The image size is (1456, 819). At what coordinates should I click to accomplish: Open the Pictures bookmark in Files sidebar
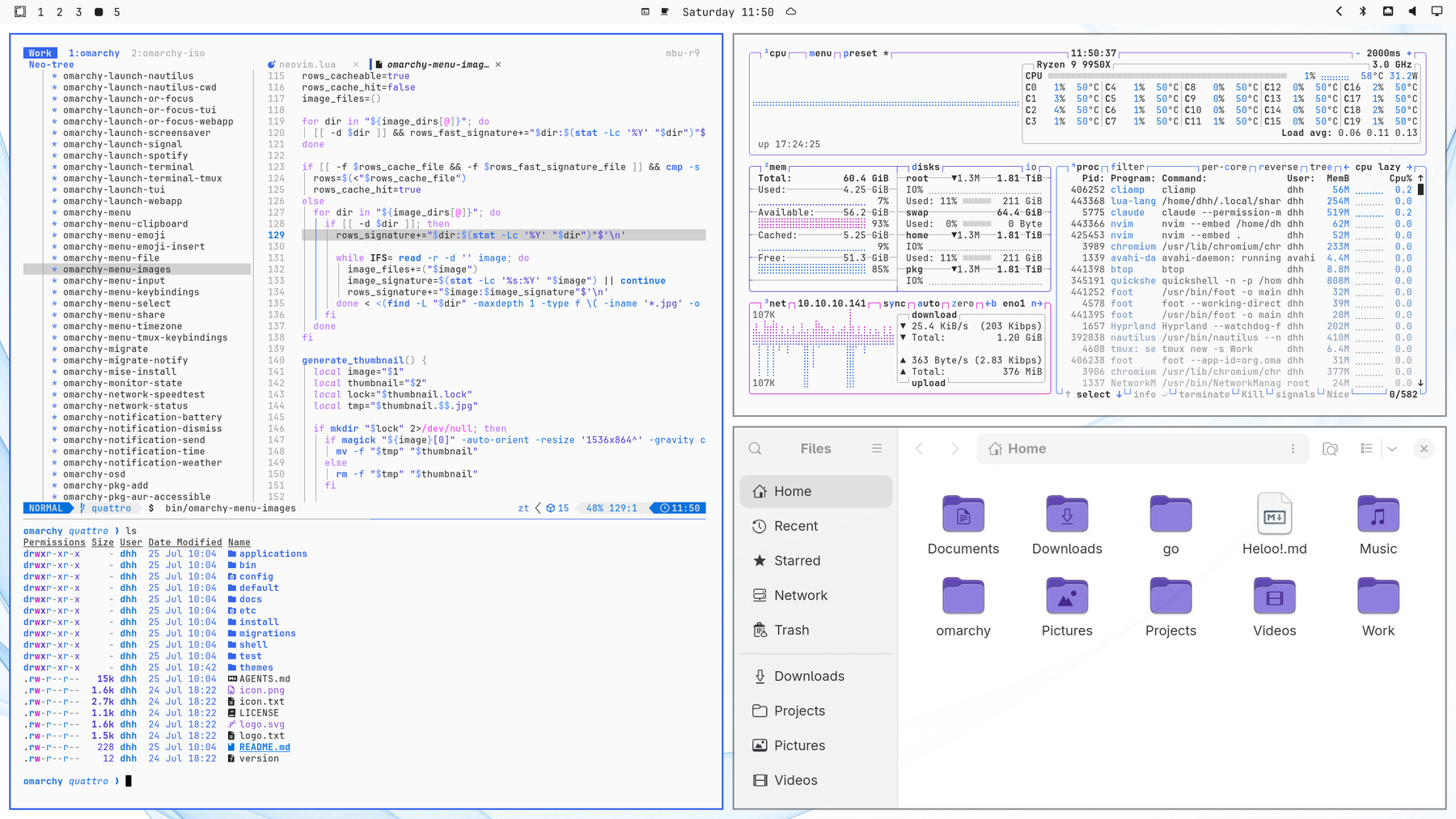(x=815, y=746)
